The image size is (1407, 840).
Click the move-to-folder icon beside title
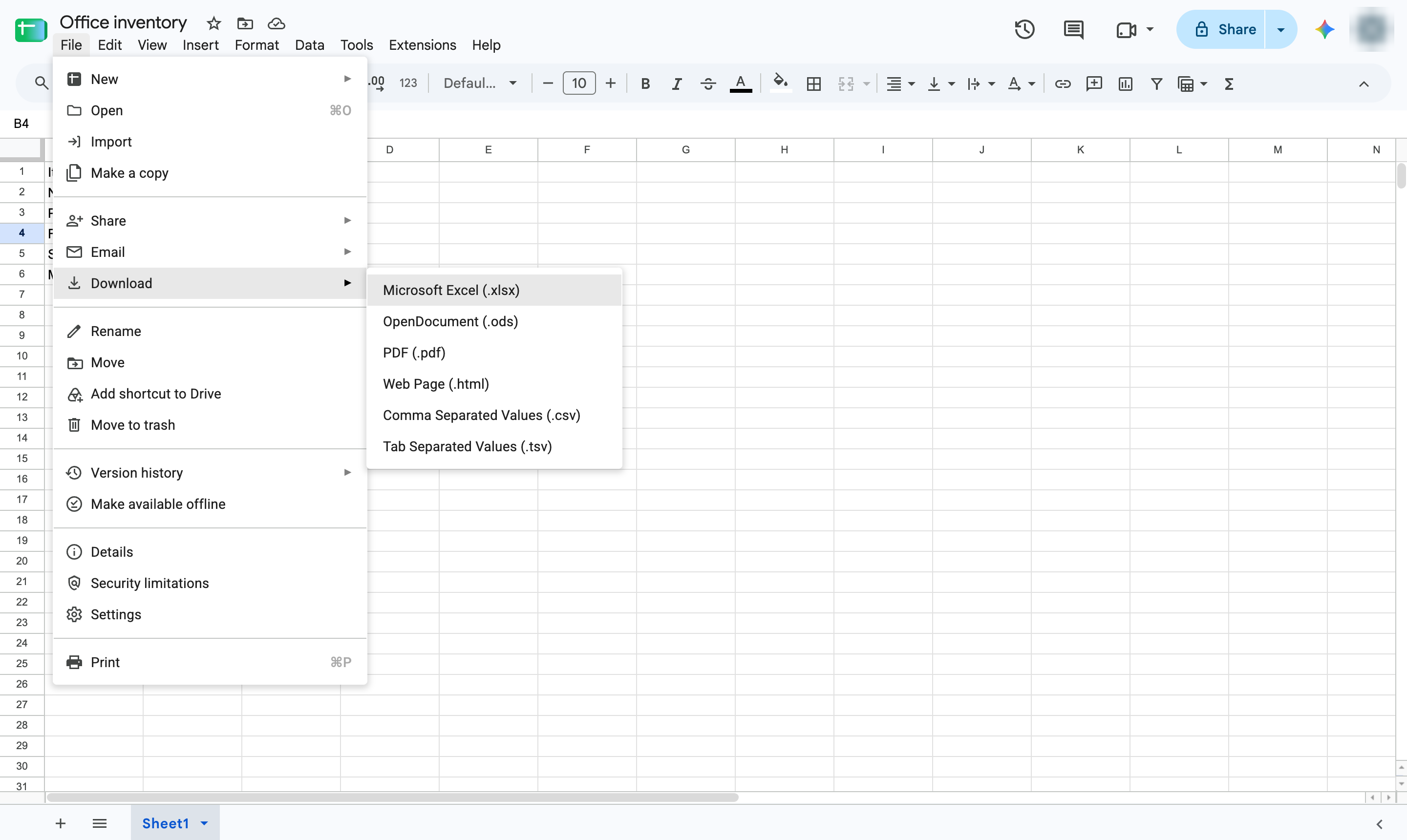point(245,23)
